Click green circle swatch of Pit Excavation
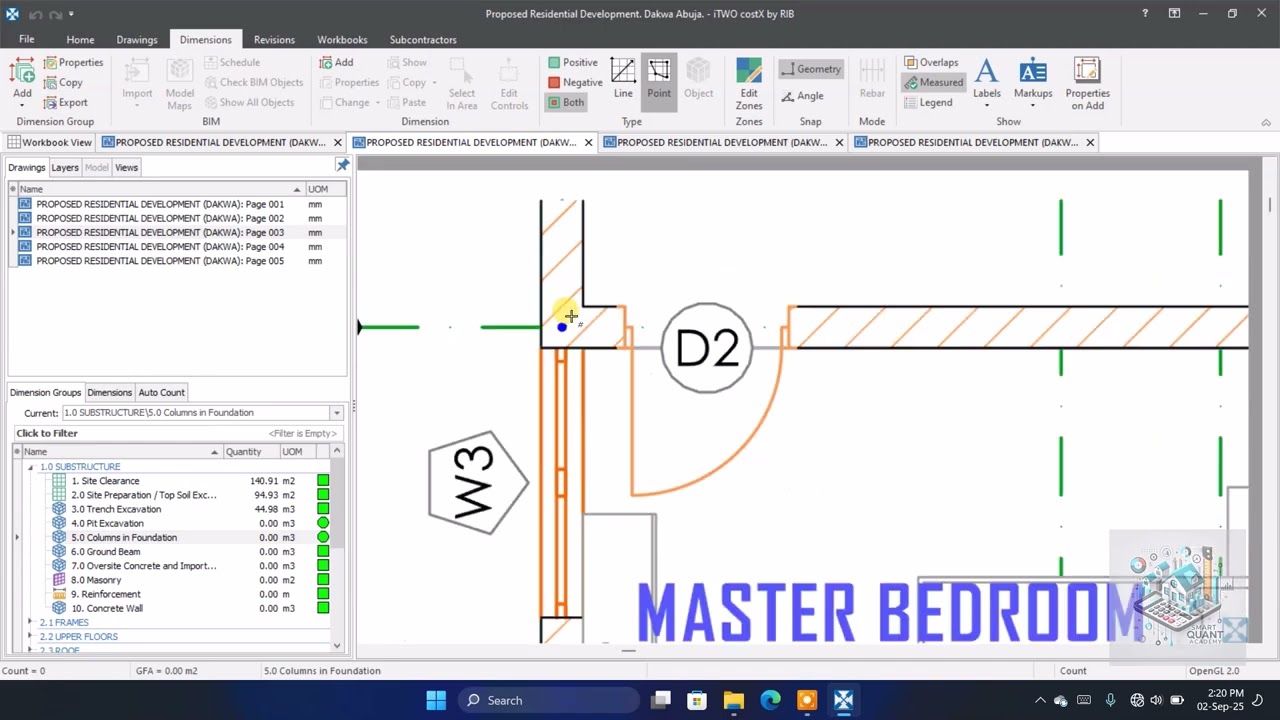 pyautogui.click(x=323, y=523)
